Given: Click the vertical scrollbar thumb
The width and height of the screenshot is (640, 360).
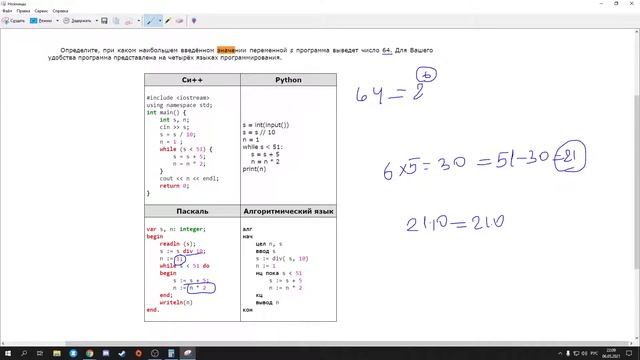Looking at the screenshot, I should (637, 182).
